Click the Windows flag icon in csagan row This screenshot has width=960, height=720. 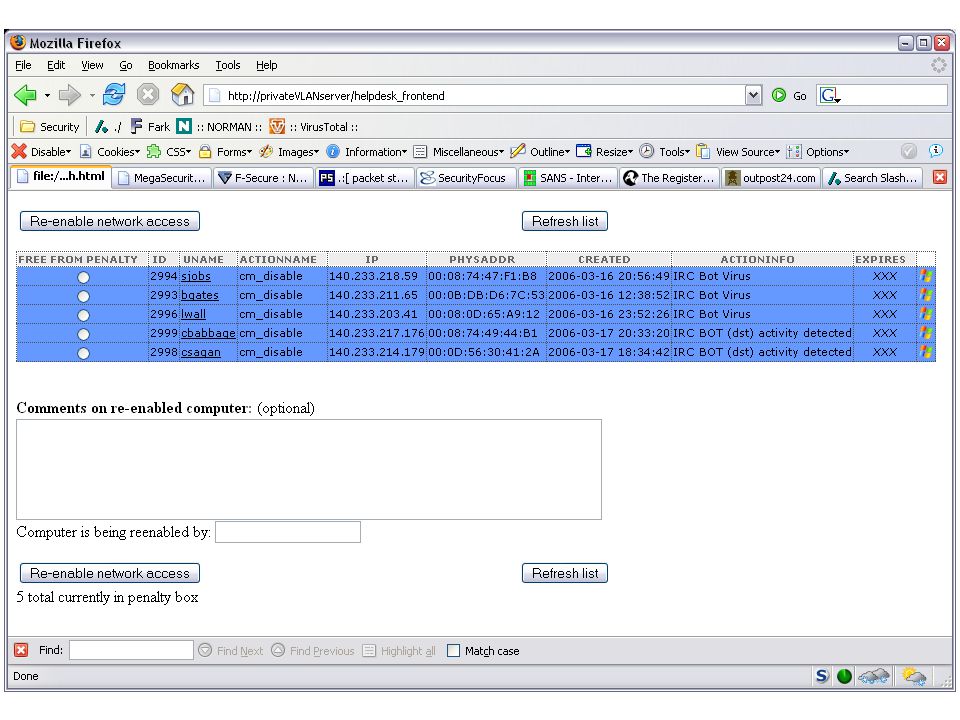tap(926, 352)
